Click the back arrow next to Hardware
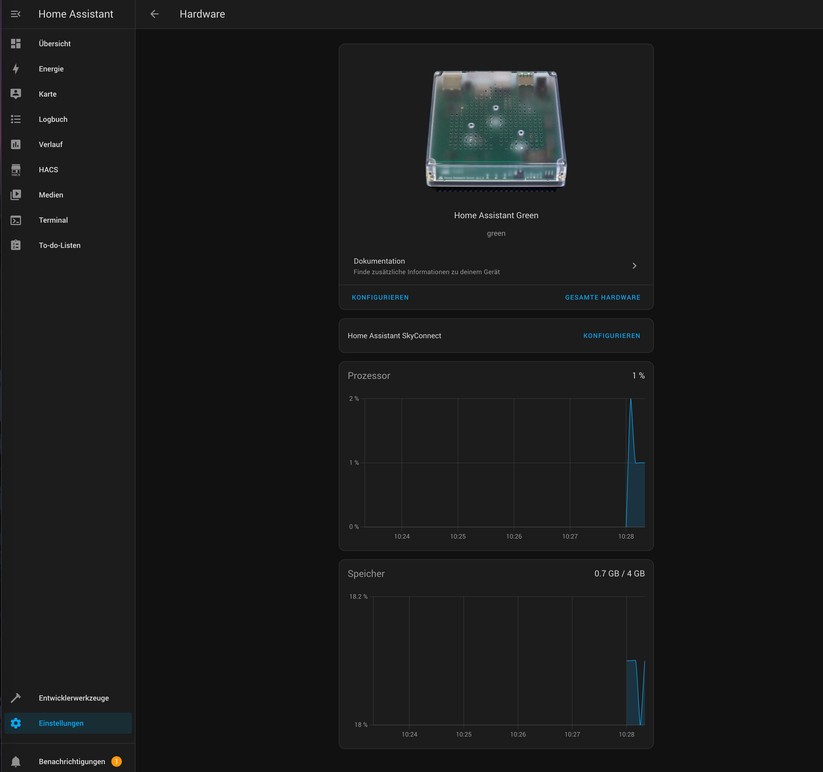The height and width of the screenshot is (772, 823). [x=154, y=14]
